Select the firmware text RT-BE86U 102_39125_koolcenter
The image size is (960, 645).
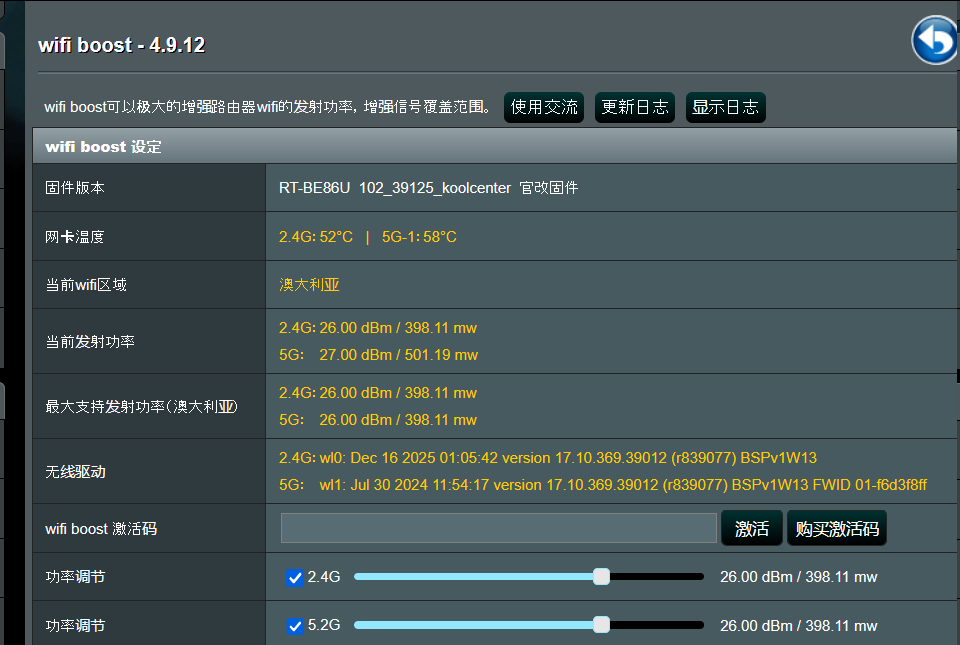(395, 188)
